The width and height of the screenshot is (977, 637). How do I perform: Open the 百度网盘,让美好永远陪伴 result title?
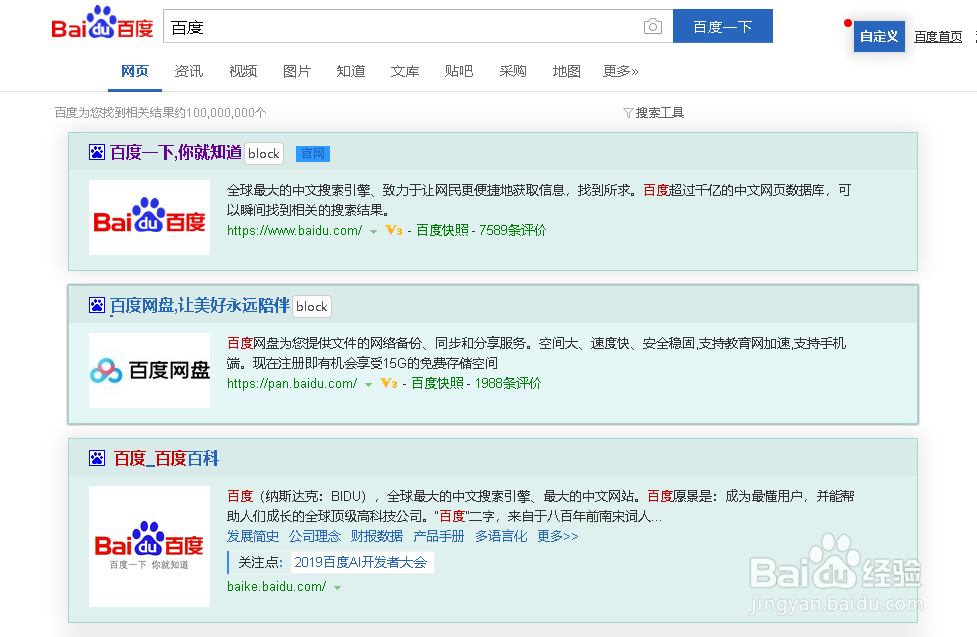[x=199, y=305]
